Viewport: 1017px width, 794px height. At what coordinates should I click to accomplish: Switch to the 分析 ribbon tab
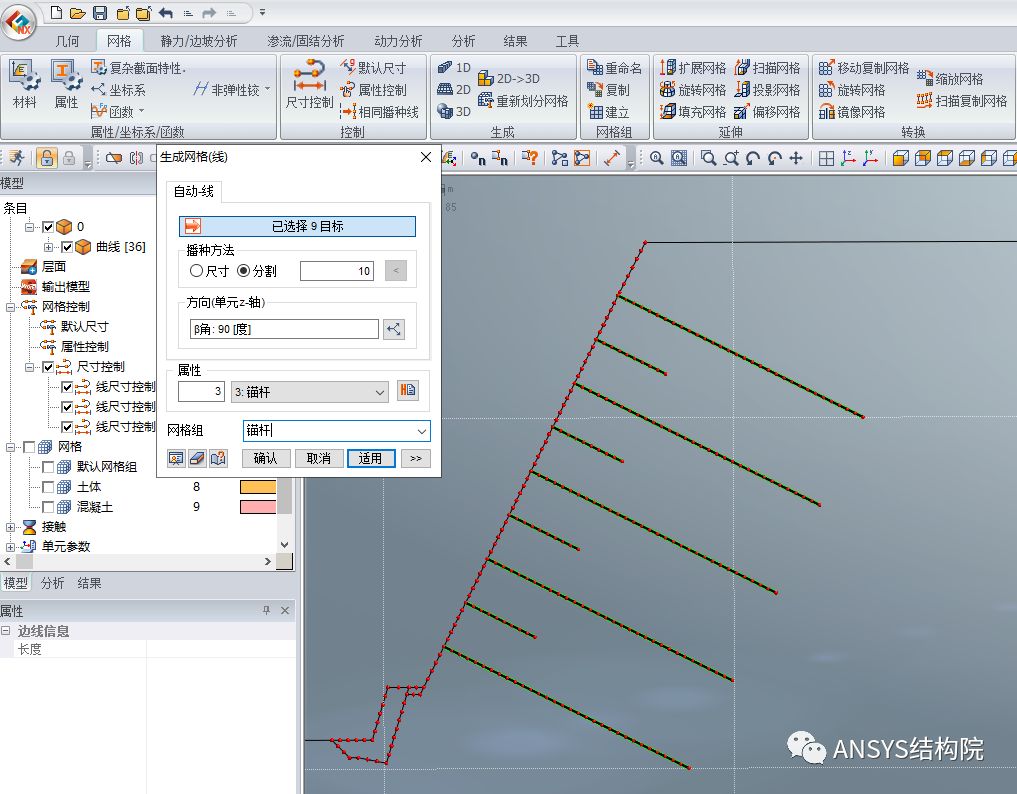click(x=461, y=40)
